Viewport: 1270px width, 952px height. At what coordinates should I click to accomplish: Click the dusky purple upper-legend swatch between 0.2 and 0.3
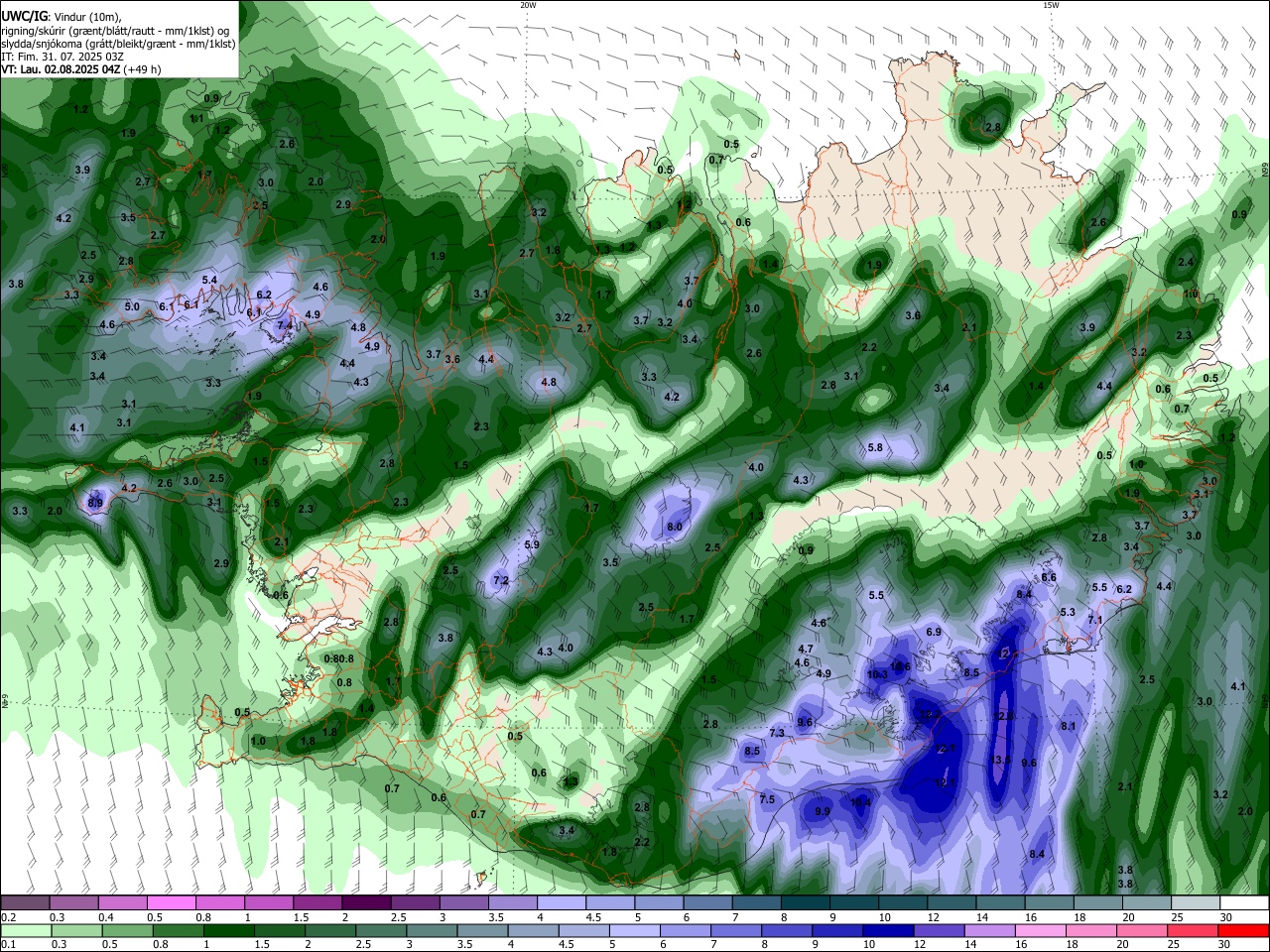point(25,903)
